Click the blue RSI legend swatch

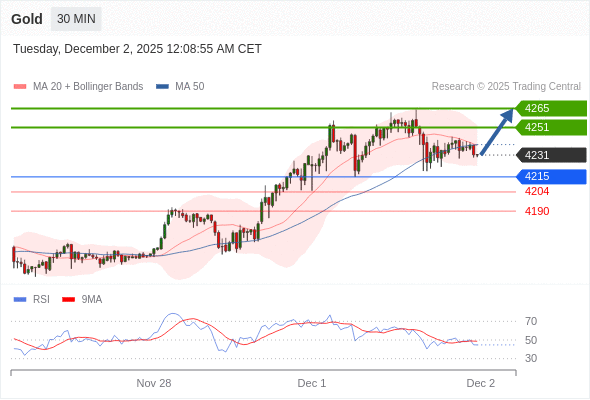(20, 300)
